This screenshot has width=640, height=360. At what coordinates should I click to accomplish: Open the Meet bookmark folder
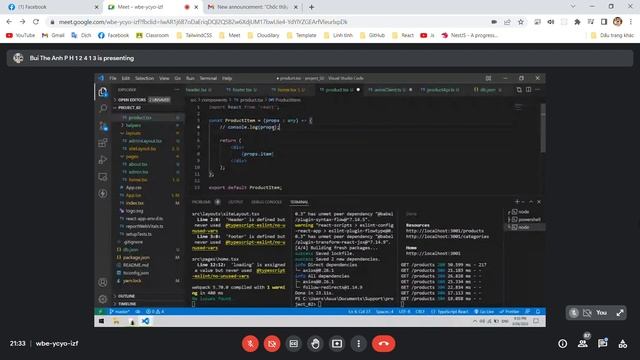pos(230,36)
